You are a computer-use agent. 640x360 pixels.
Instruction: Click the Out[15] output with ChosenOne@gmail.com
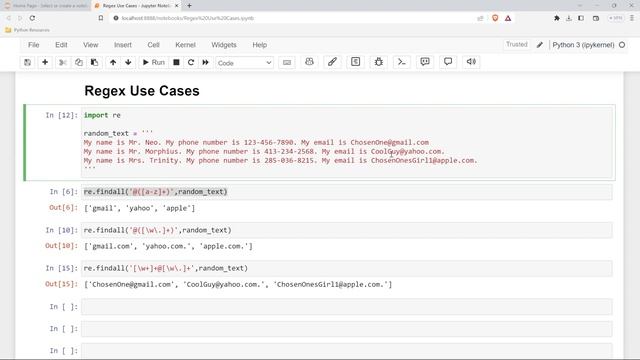(x=238, y=284)
